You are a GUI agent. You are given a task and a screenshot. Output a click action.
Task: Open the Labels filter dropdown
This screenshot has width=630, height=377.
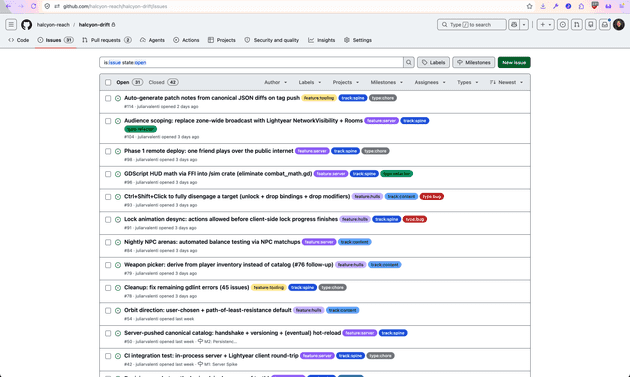310,82
